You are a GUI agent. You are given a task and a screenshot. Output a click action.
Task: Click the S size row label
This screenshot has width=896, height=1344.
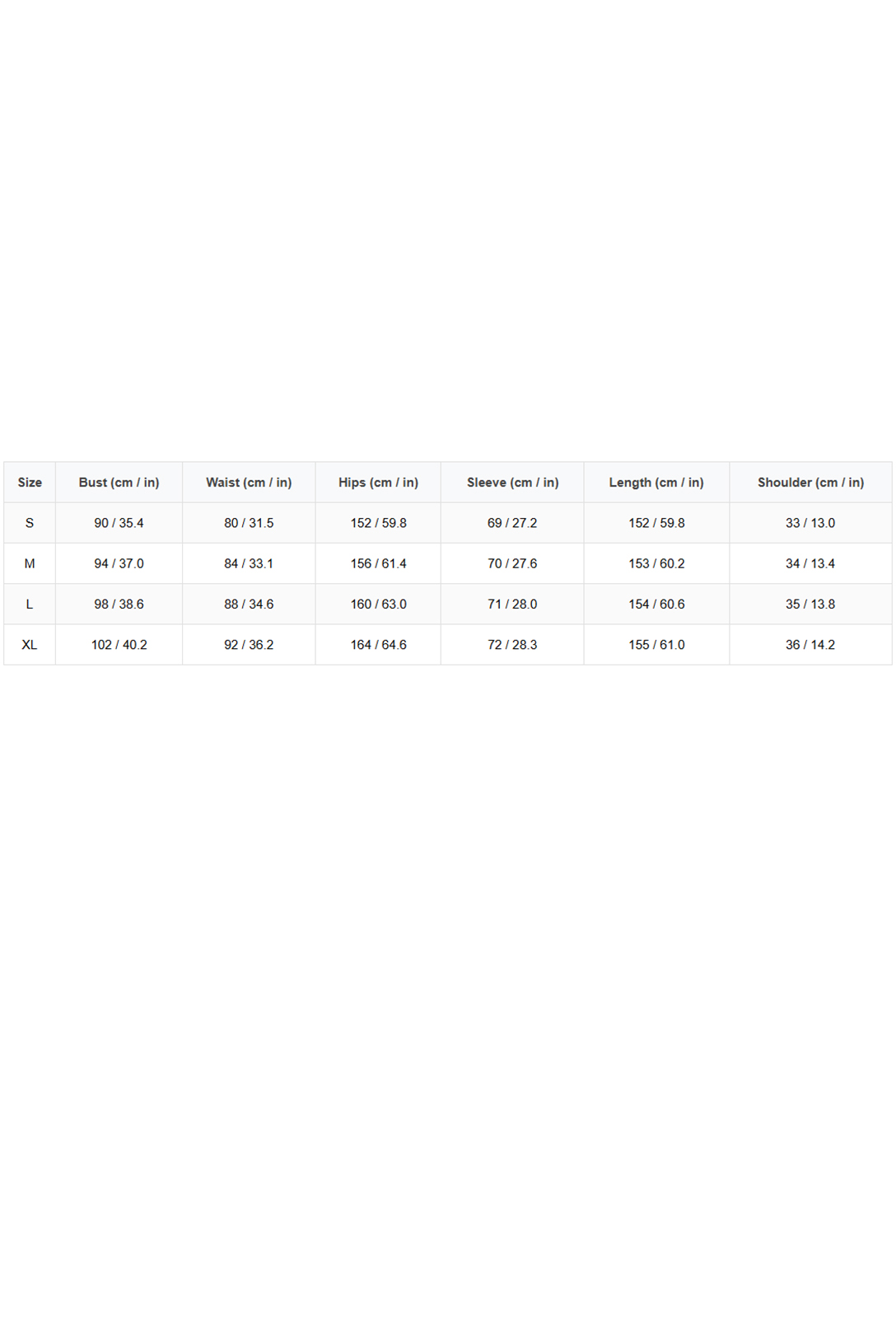(x=30, y=523)
